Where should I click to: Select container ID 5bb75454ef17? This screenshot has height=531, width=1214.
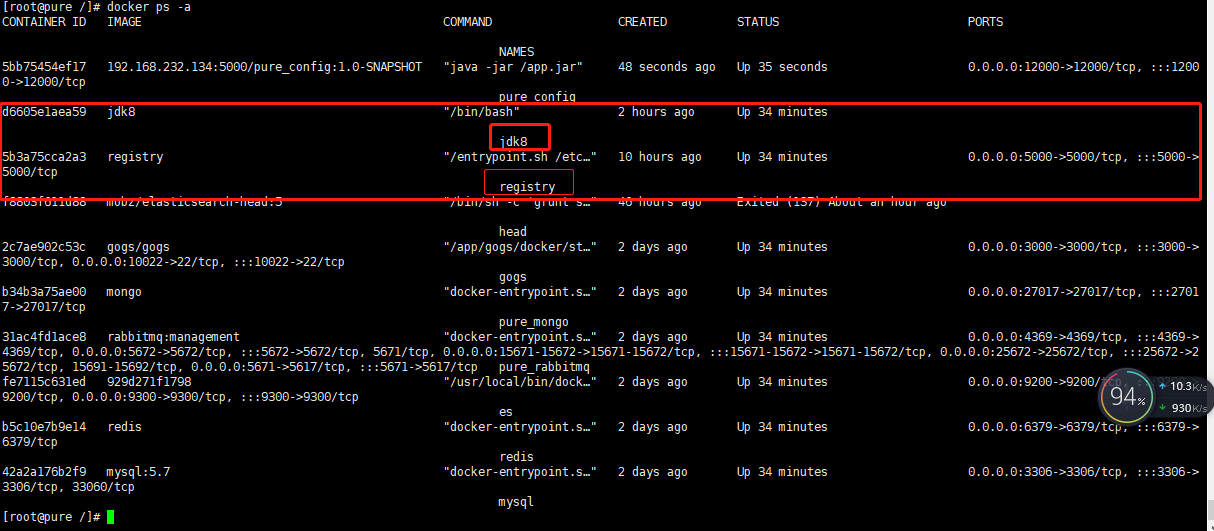click(x=44, y=67)
